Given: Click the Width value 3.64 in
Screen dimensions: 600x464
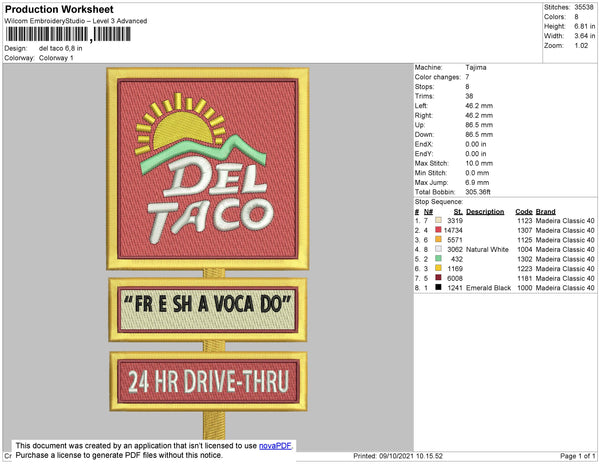Looking at the screenshot, I should pyautogui.click(x=585, y=36).
